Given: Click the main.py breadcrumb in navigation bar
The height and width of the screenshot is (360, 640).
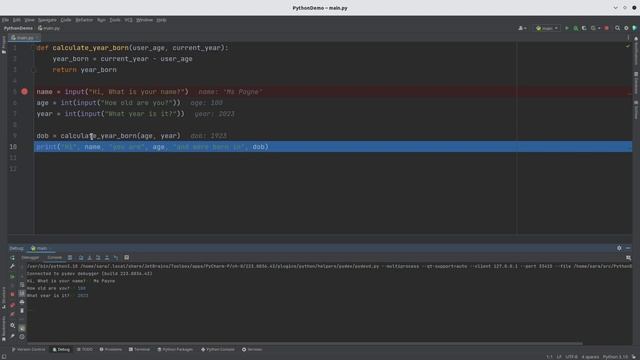Looking at the screenshot, I should click(x=49, y=28).
